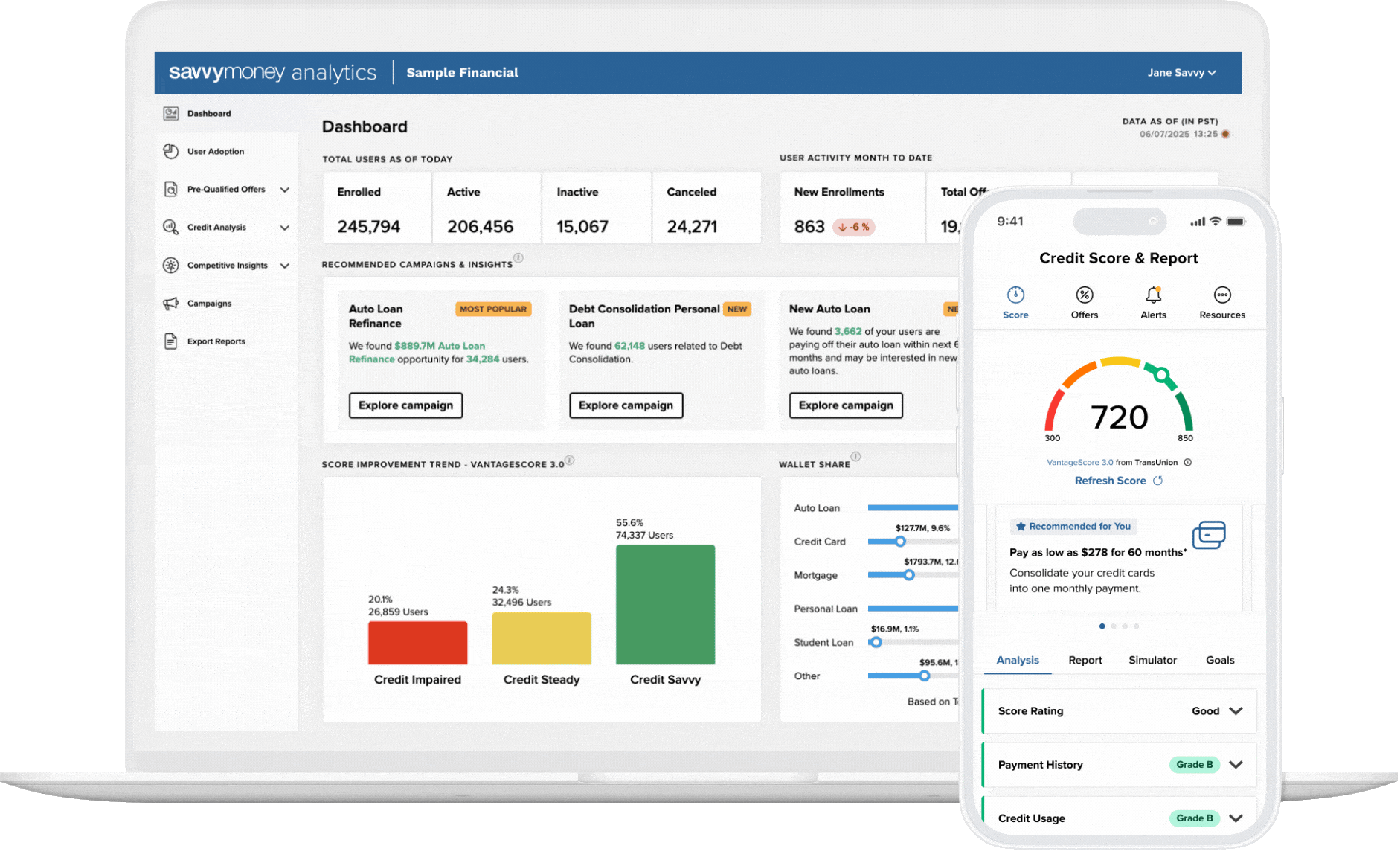Viewport: 1400px width, 863px height.
Task: Click the Export Reports document icon
Action: click(x=171, y=341)
